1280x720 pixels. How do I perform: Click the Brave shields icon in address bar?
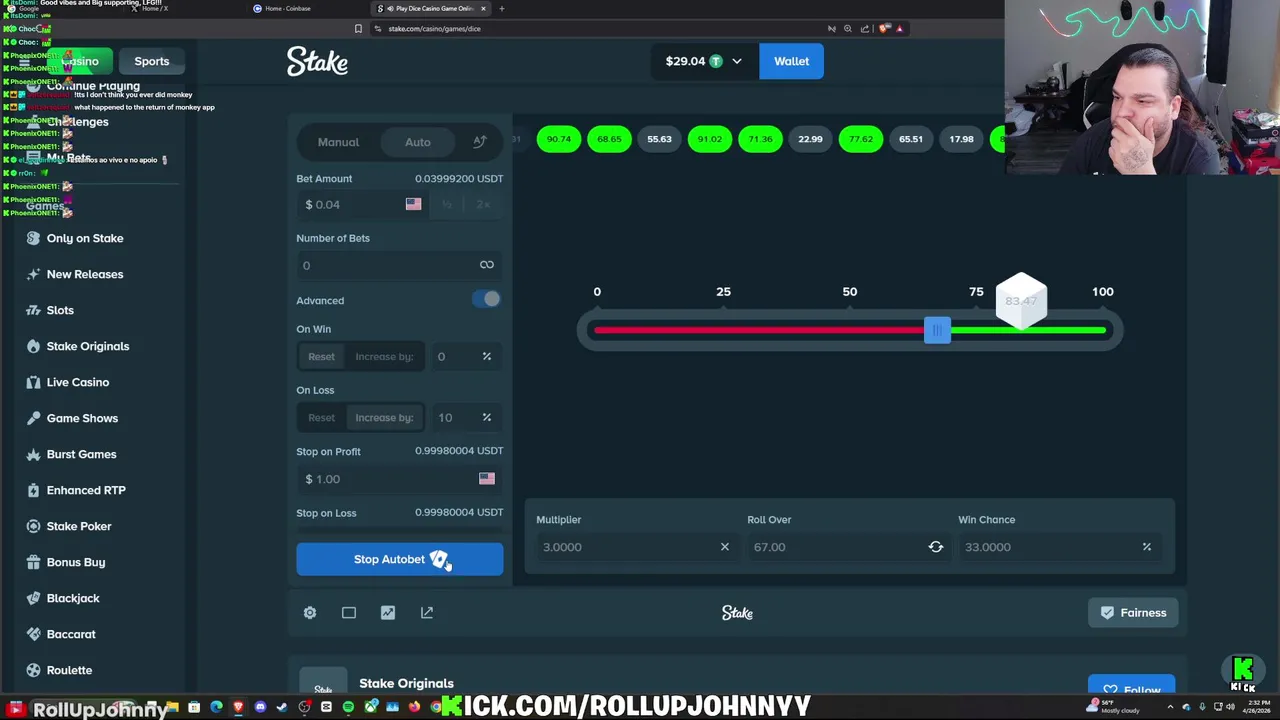(884, 28)
